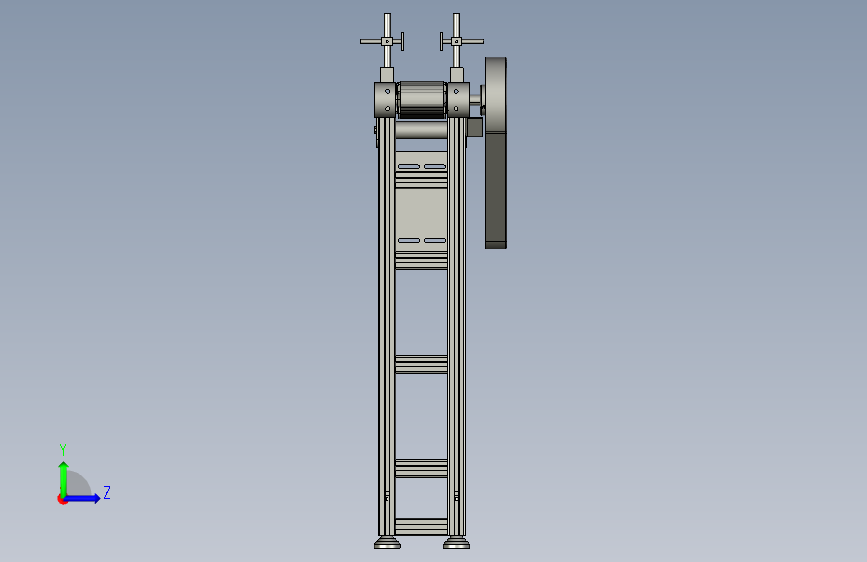Select the left adjustment screw handle on top
This screenshot has width=867, height=562.
[383, 41]
